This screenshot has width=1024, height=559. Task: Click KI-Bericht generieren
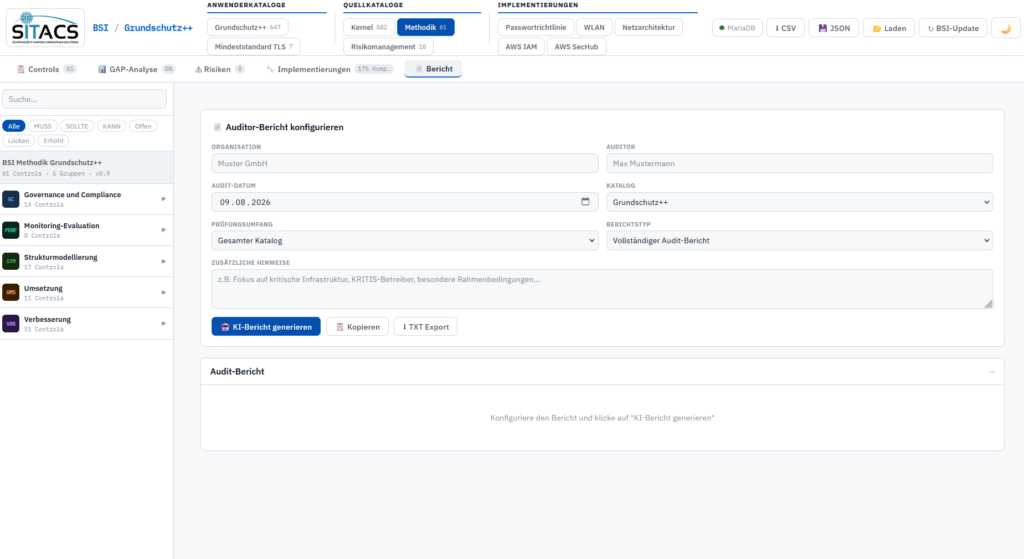tap(266, 327)
